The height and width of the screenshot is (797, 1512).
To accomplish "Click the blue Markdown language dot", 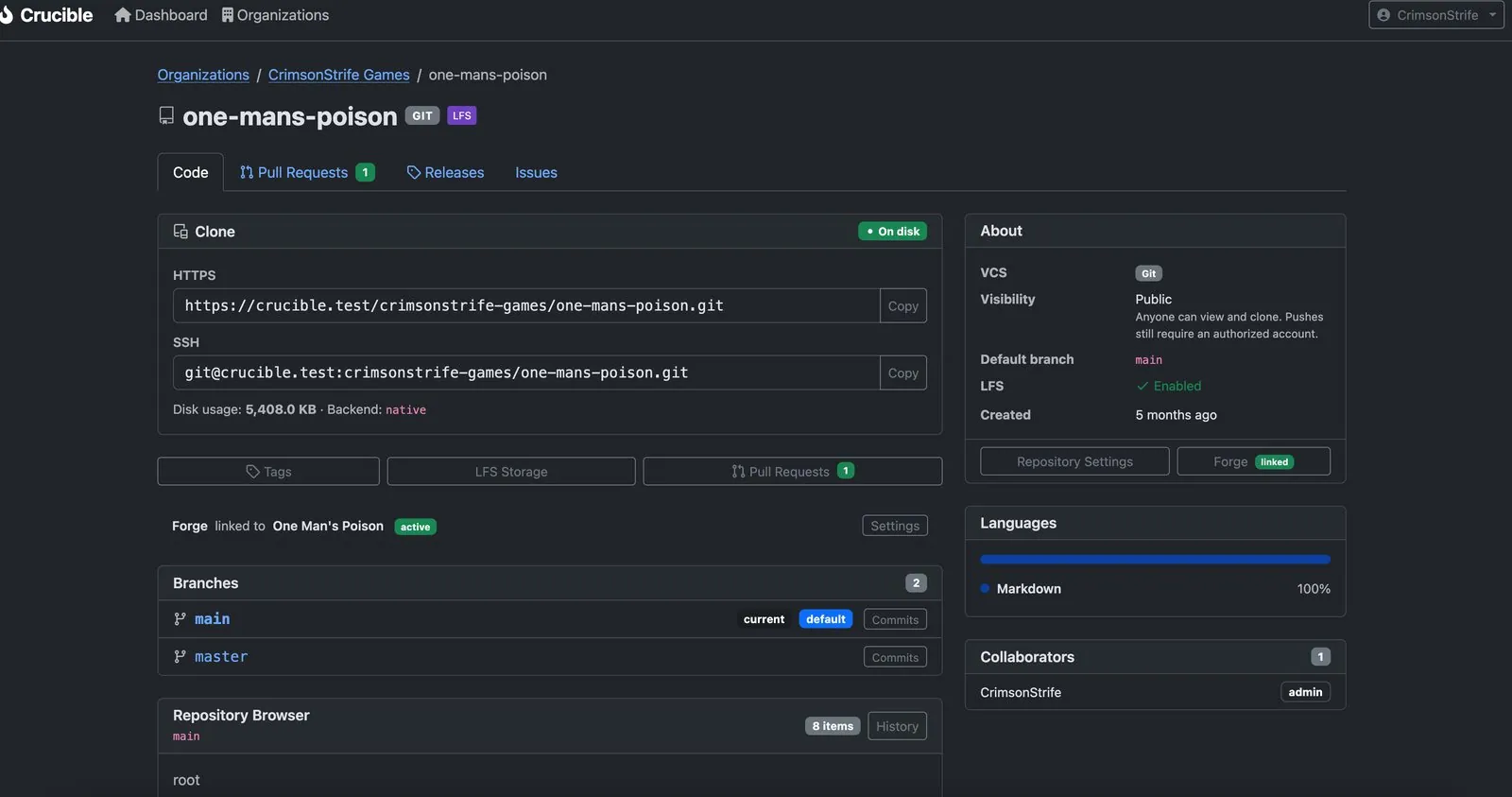I will [985, 589].
